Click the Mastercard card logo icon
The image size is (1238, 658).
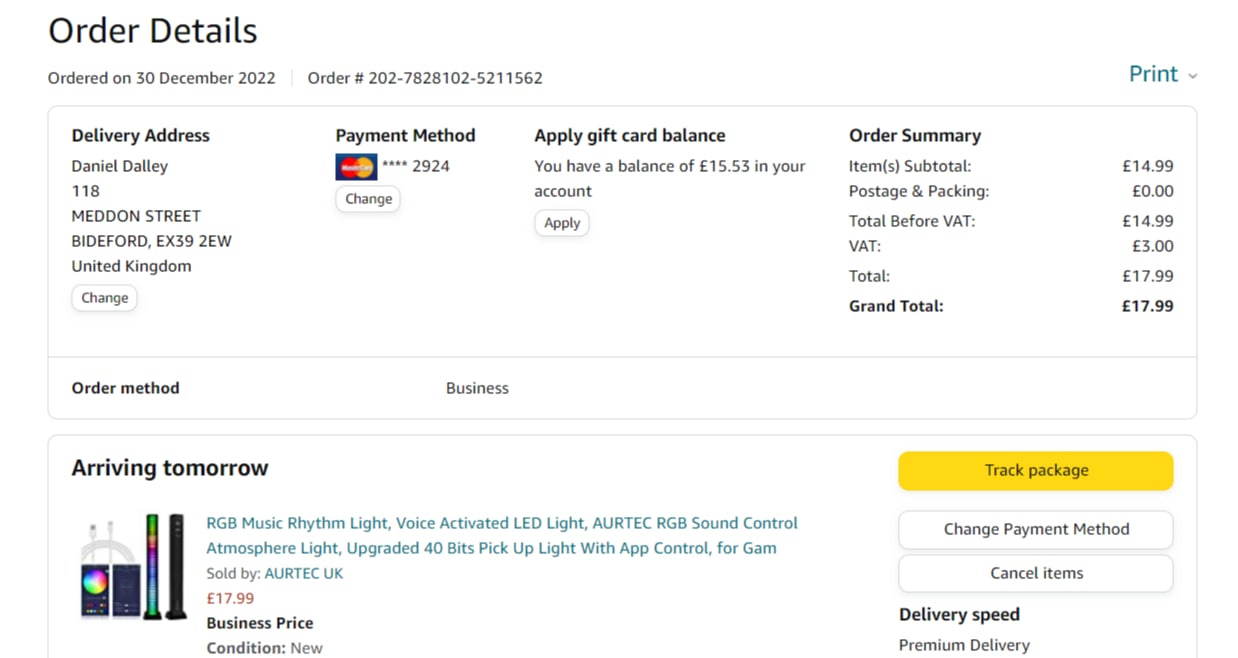(356, 167)
